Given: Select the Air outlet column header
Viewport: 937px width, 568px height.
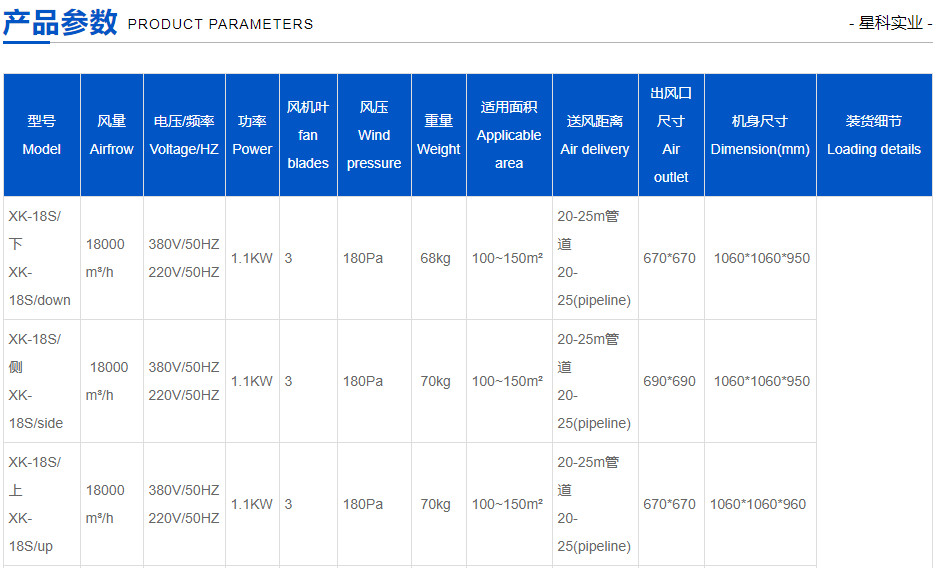Looking at the screenshot, I should [671, 135].
